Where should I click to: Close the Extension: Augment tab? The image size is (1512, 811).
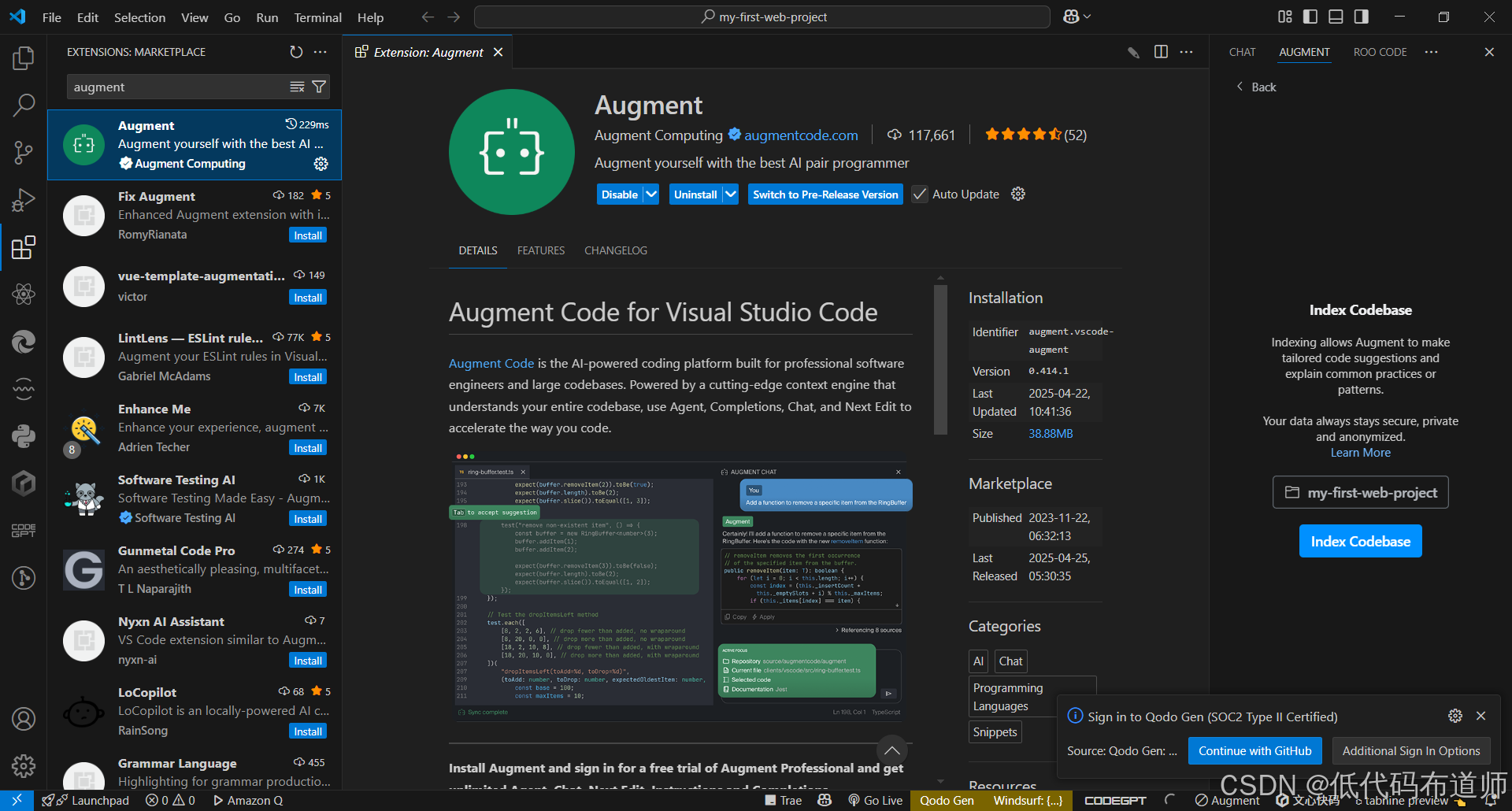(498, 52)
